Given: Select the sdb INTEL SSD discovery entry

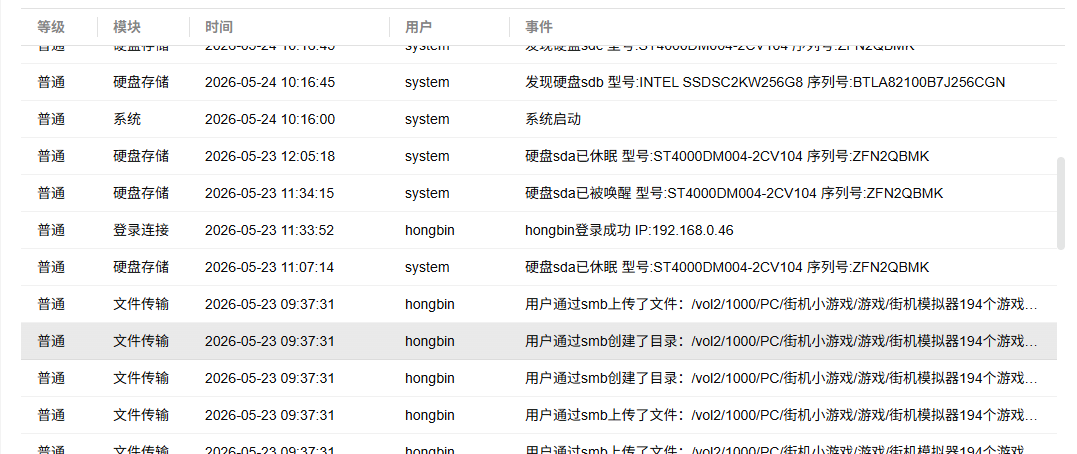Looking at the screenshot, I should pyautogui.click(x=538, y=82).
